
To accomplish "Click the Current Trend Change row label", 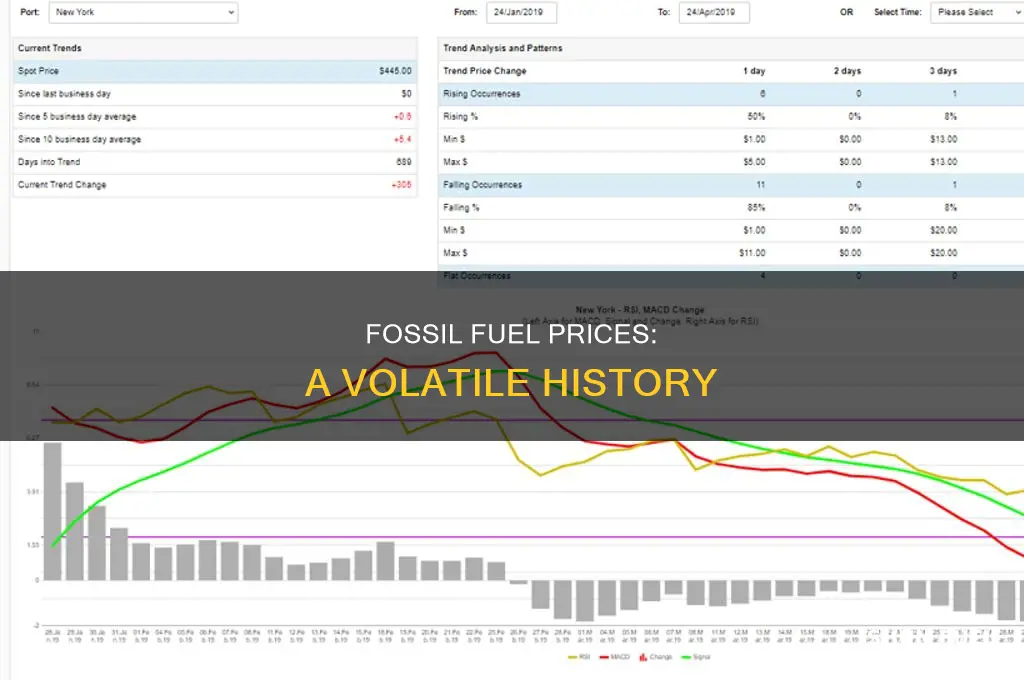I will point(62,185).
